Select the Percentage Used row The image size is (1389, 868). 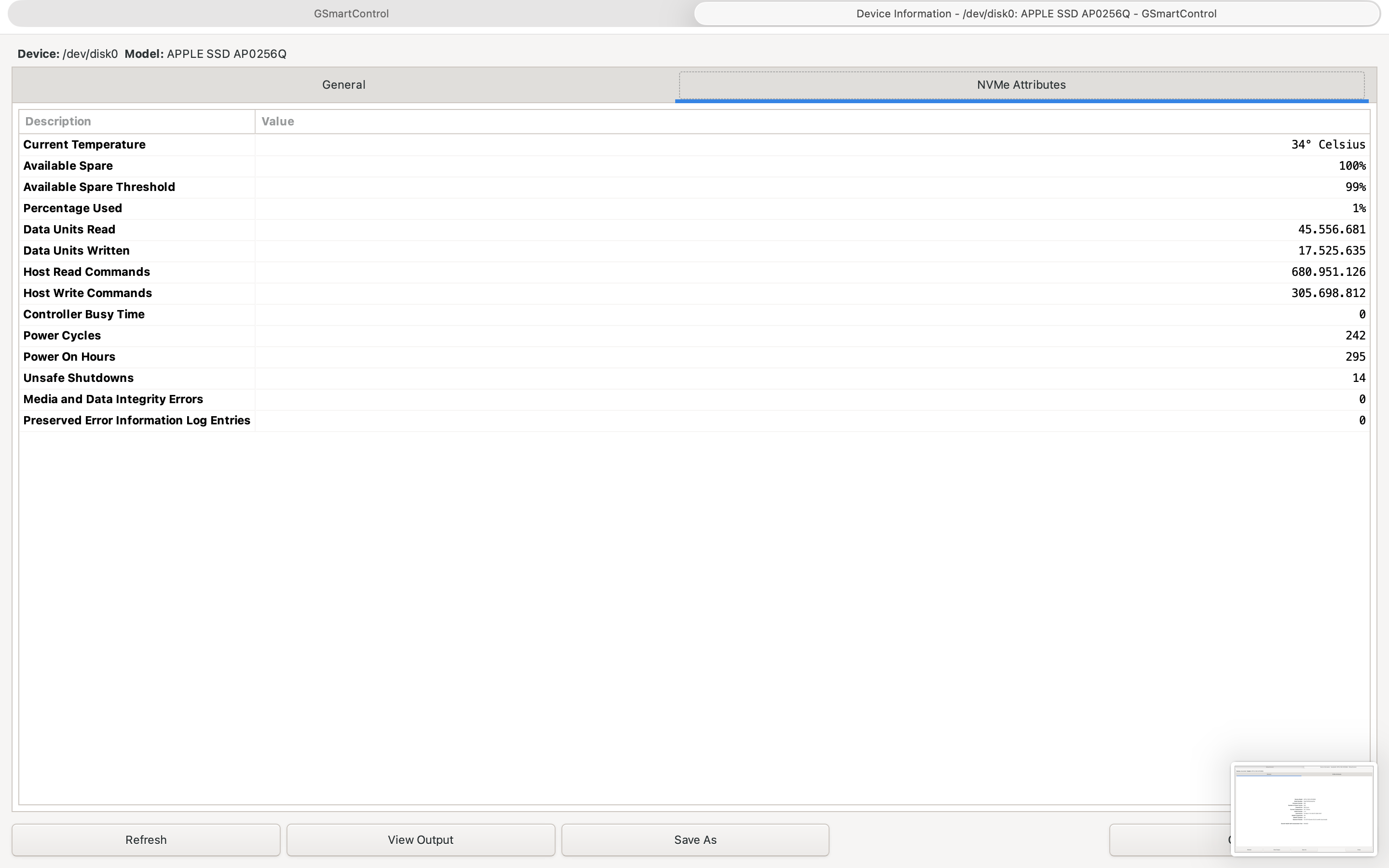click(x=73, y=208)
